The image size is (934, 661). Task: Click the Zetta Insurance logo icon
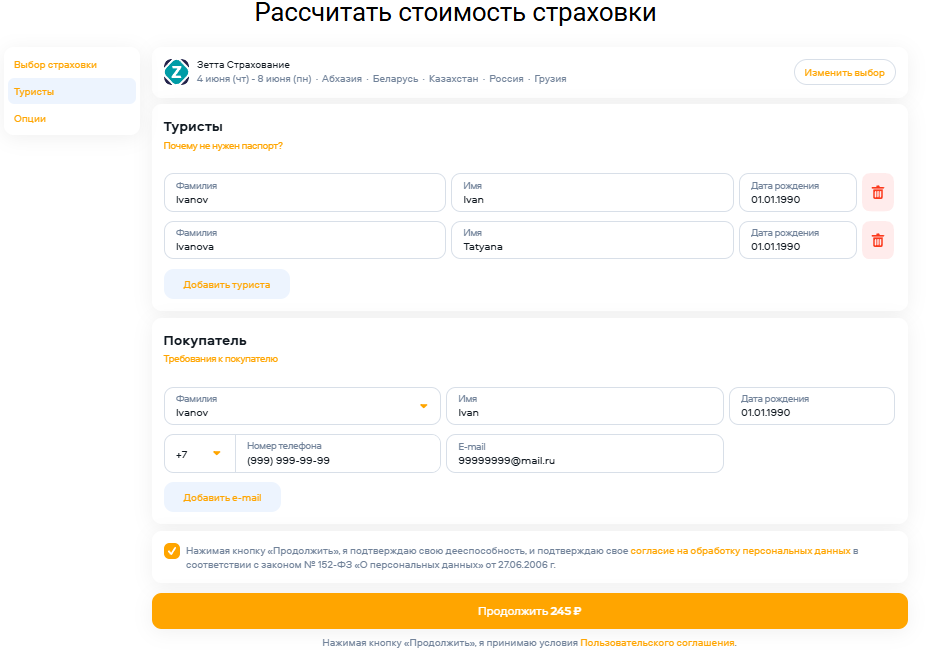pyautogui.click(x=176, y=71)
